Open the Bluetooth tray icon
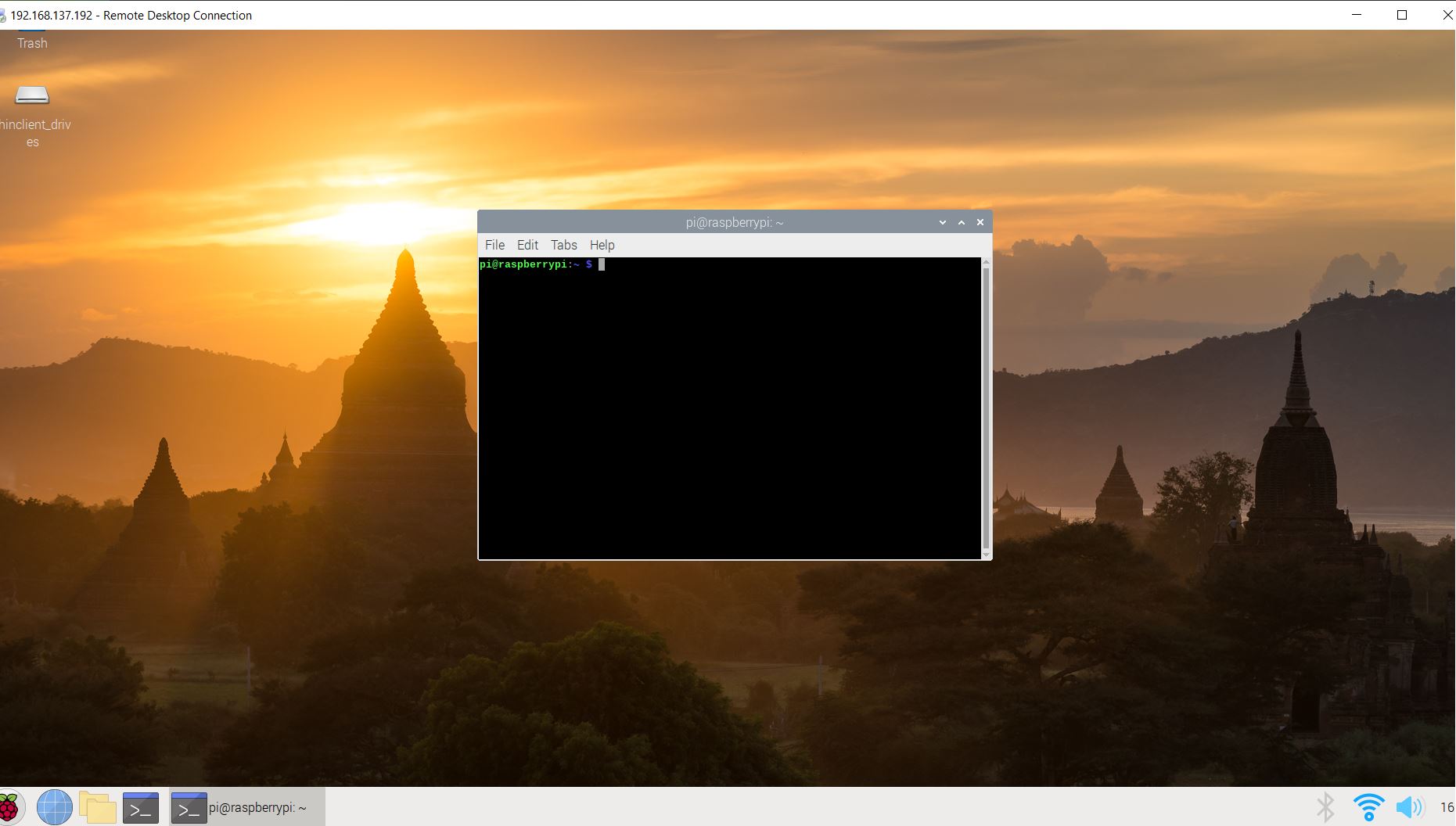This screenshot has height=826, width=1456. tap(1325, 807)
